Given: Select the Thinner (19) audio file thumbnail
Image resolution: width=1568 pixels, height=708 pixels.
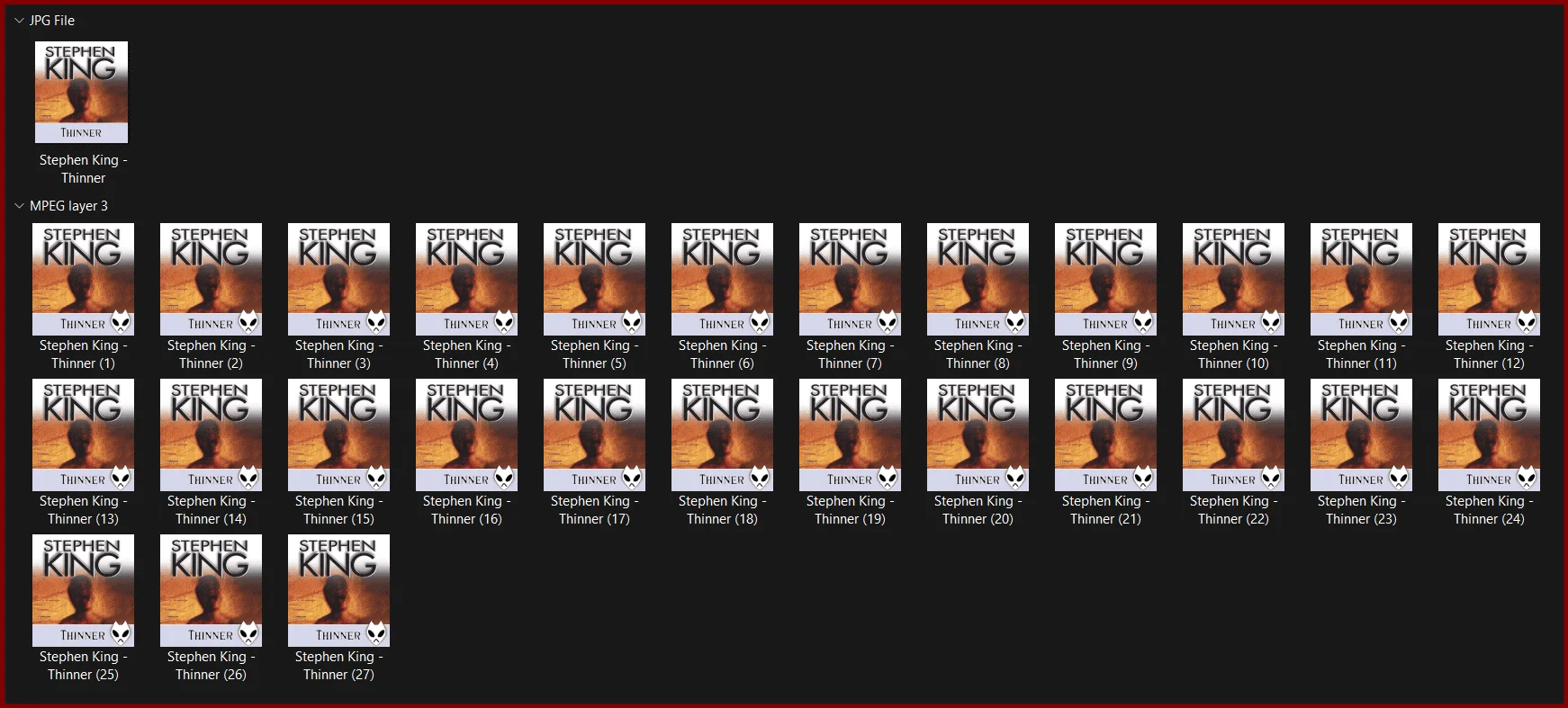Looking at the screenshot, I should (x=850, y=435).
